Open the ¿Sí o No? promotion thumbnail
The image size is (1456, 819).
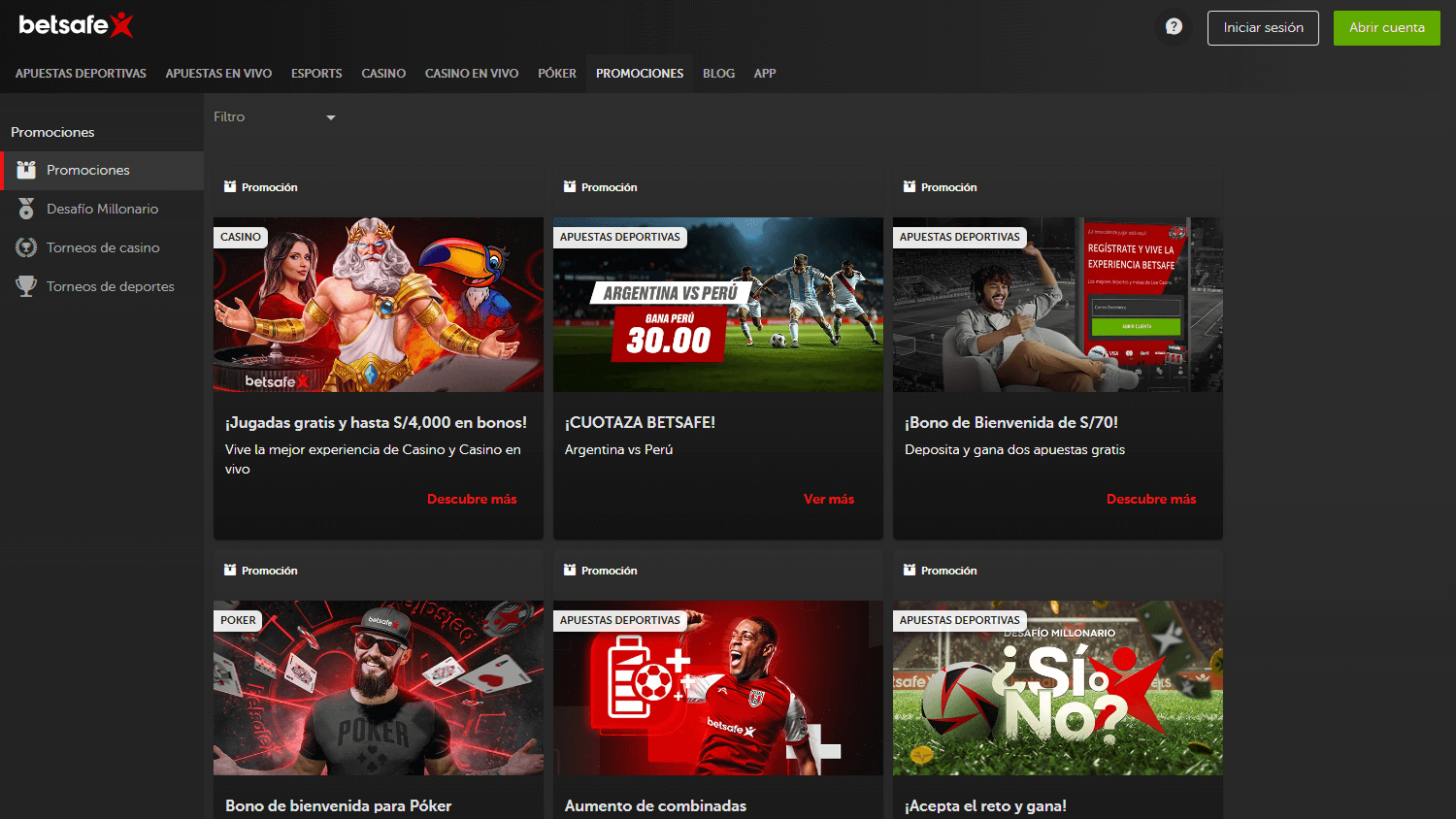(1057, 688)
